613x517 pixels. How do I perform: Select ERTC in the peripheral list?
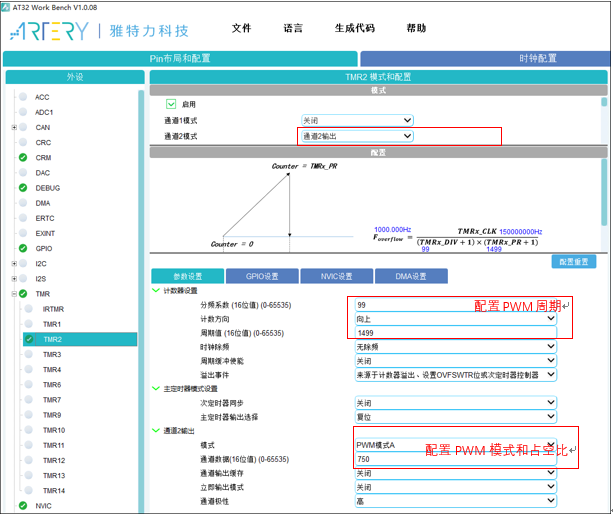[x=45, y=218]
